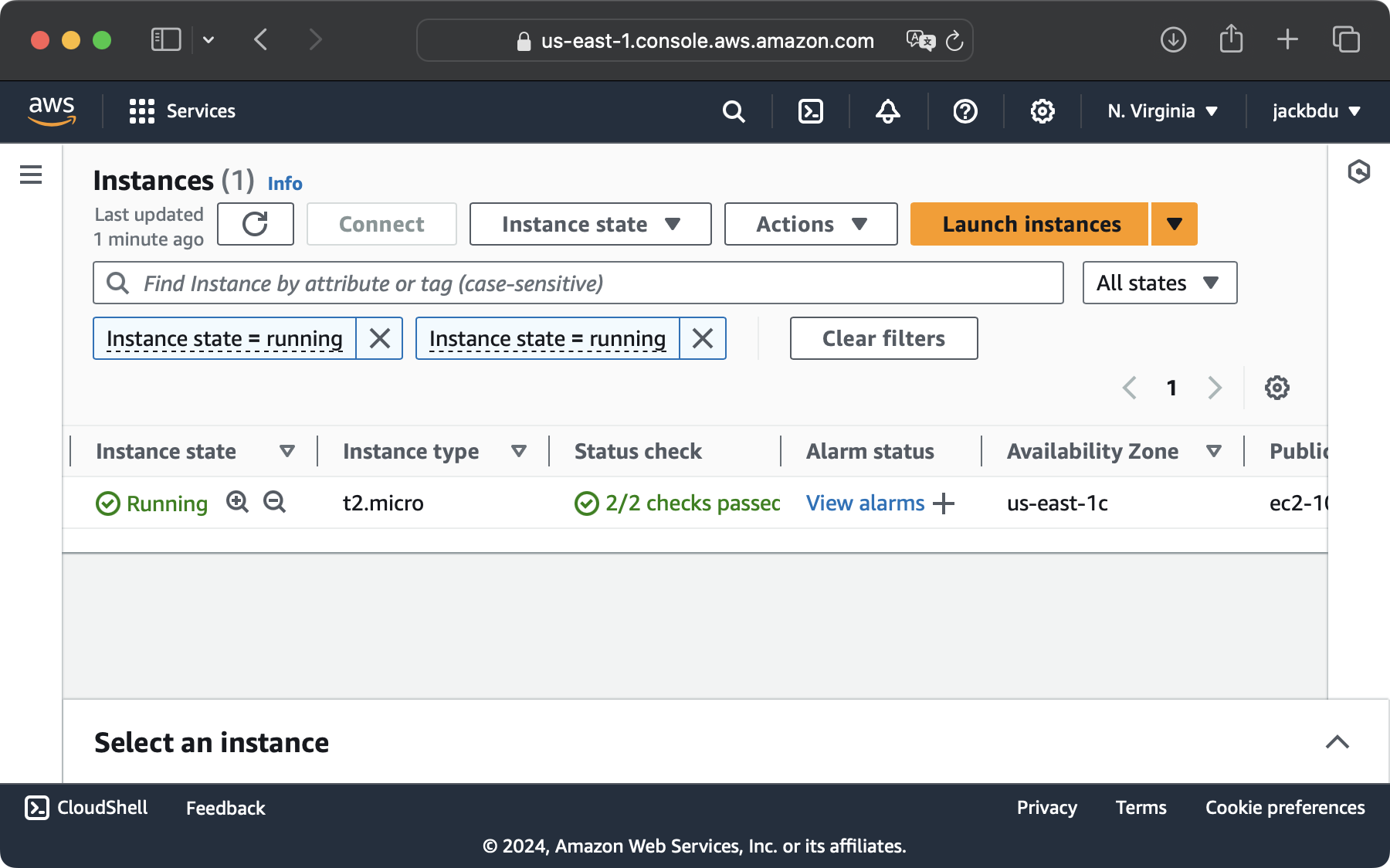Open the N. Virginia region menu
The width and height of the screenshot is (1390, 868).
click(1161, 111)
